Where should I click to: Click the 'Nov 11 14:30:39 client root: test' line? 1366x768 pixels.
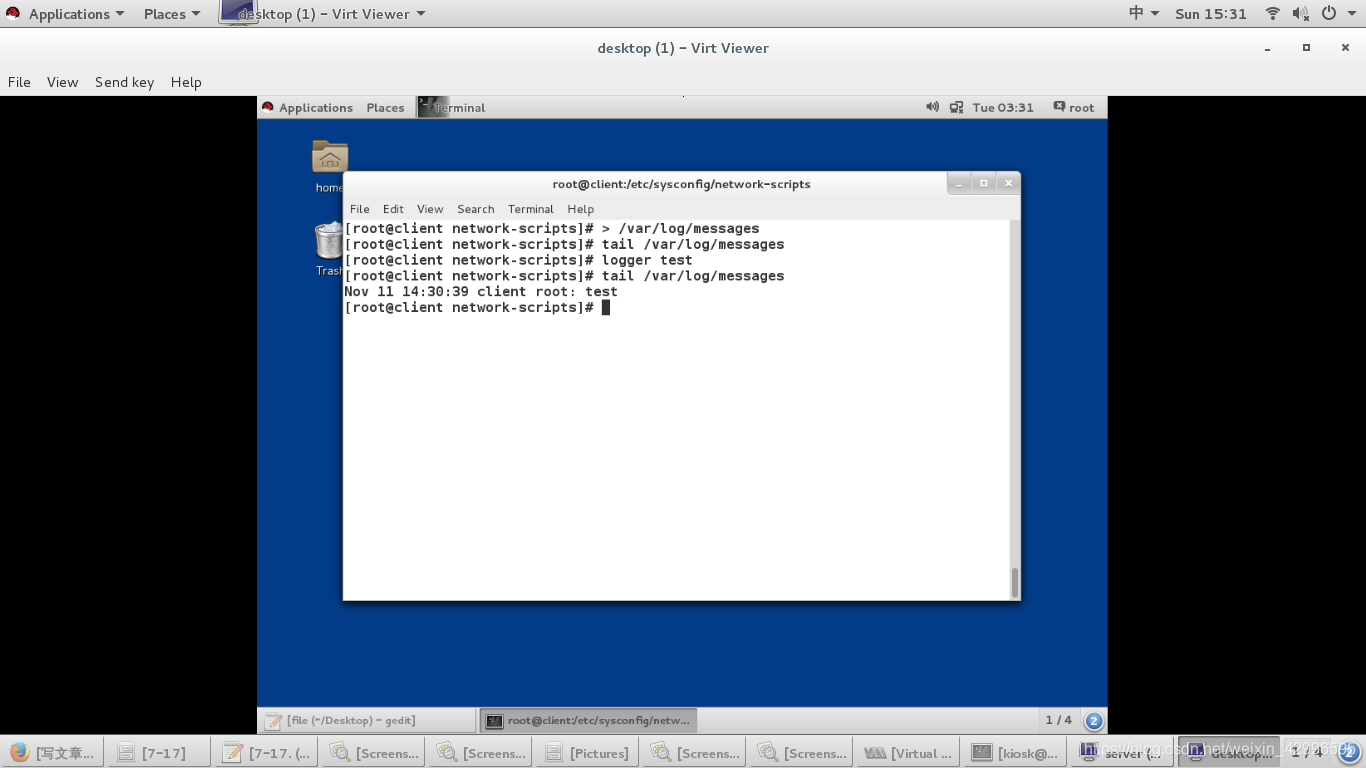click(x=481, y=292)
